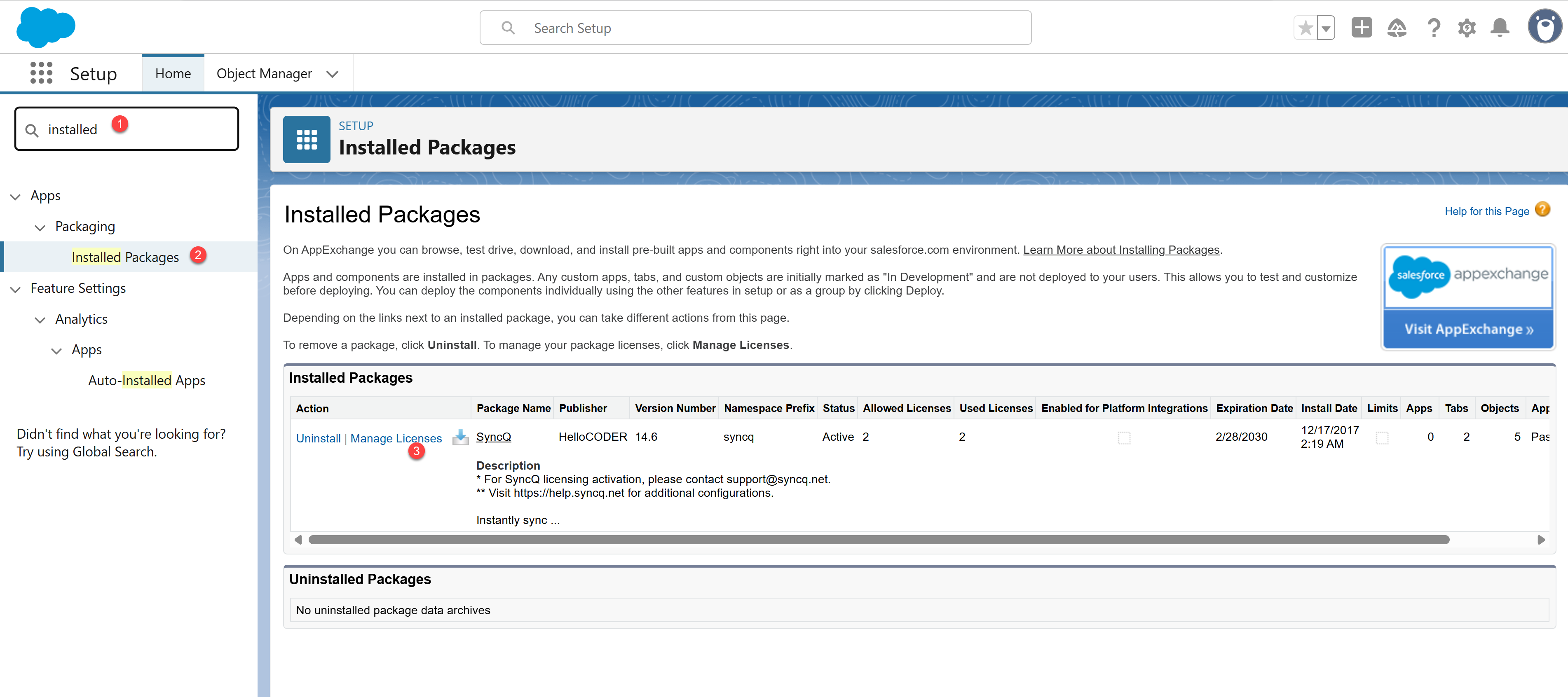Open the Help question mark icon

click(x=1434, y=28)
